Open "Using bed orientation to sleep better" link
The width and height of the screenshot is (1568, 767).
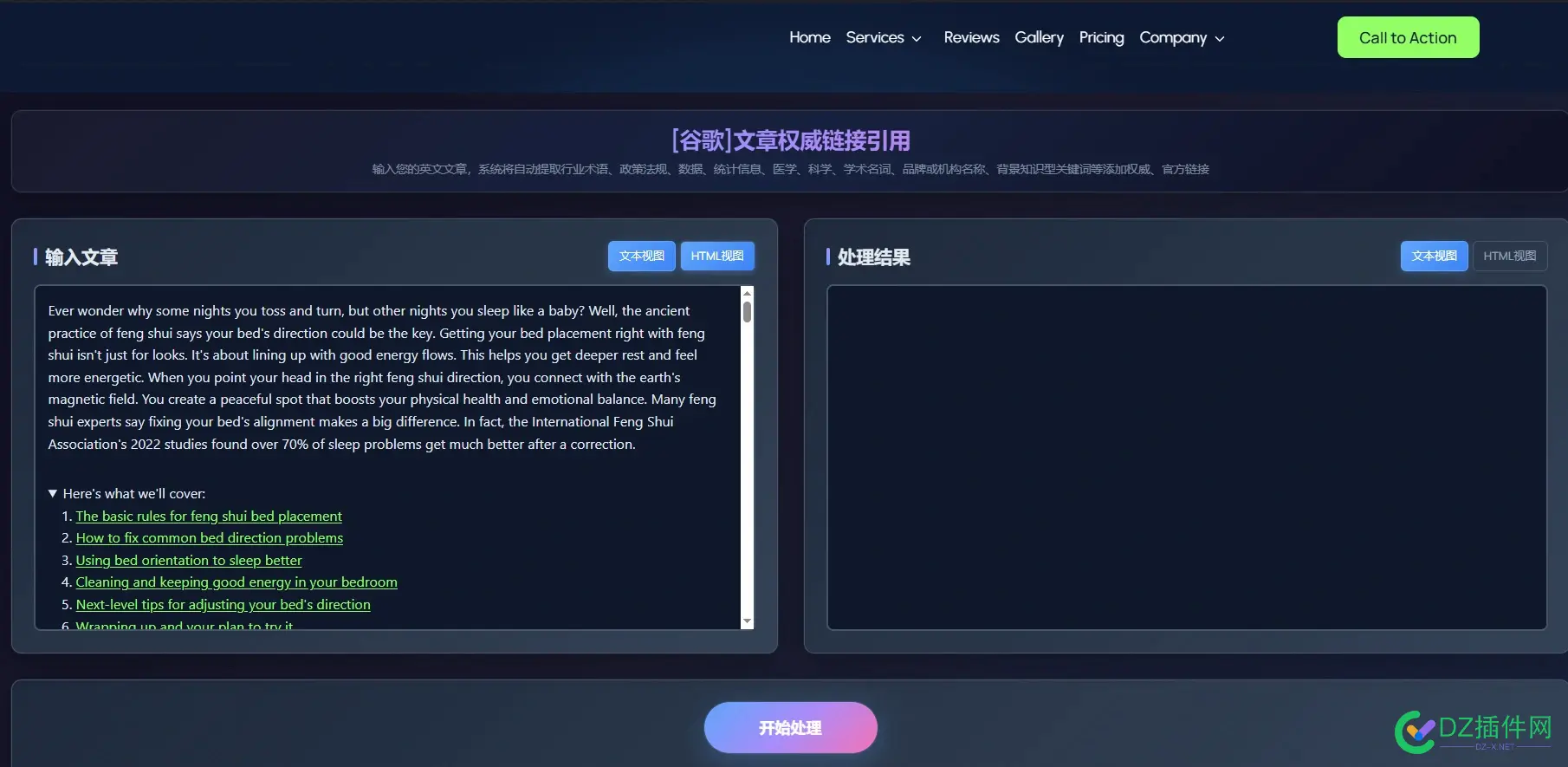click(x=189, y=560)
